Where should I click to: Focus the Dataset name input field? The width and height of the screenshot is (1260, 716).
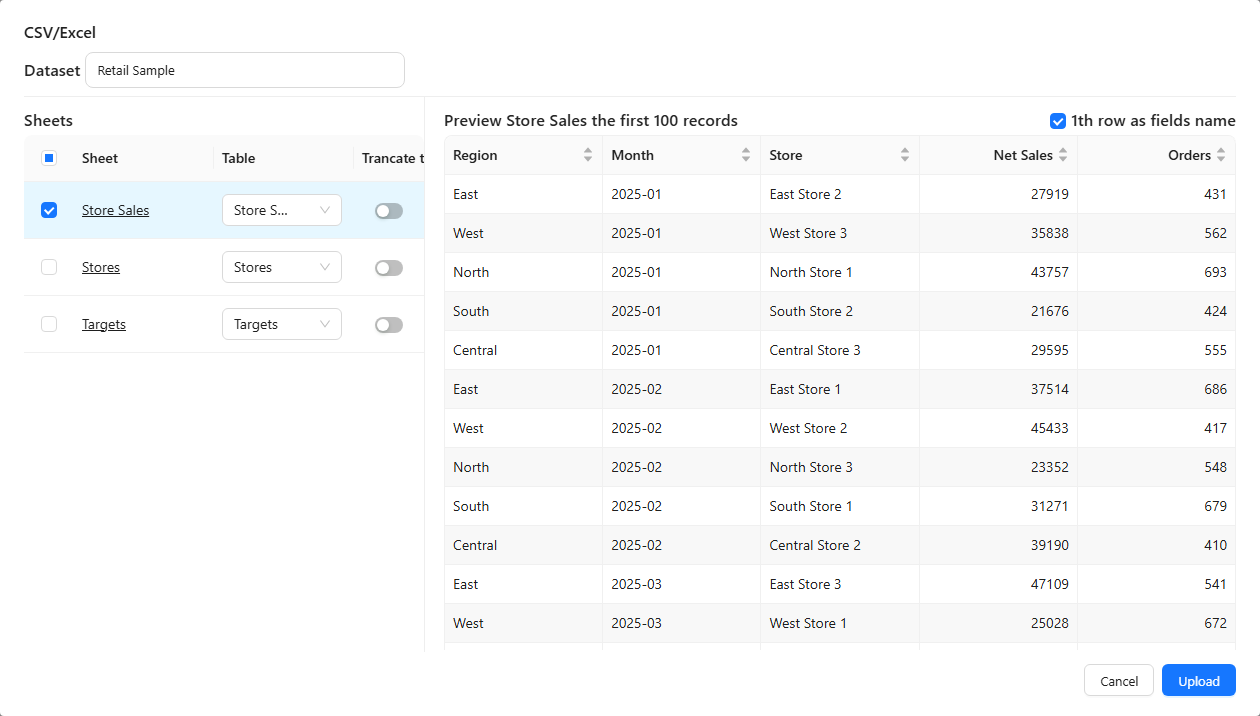point(245,70)
